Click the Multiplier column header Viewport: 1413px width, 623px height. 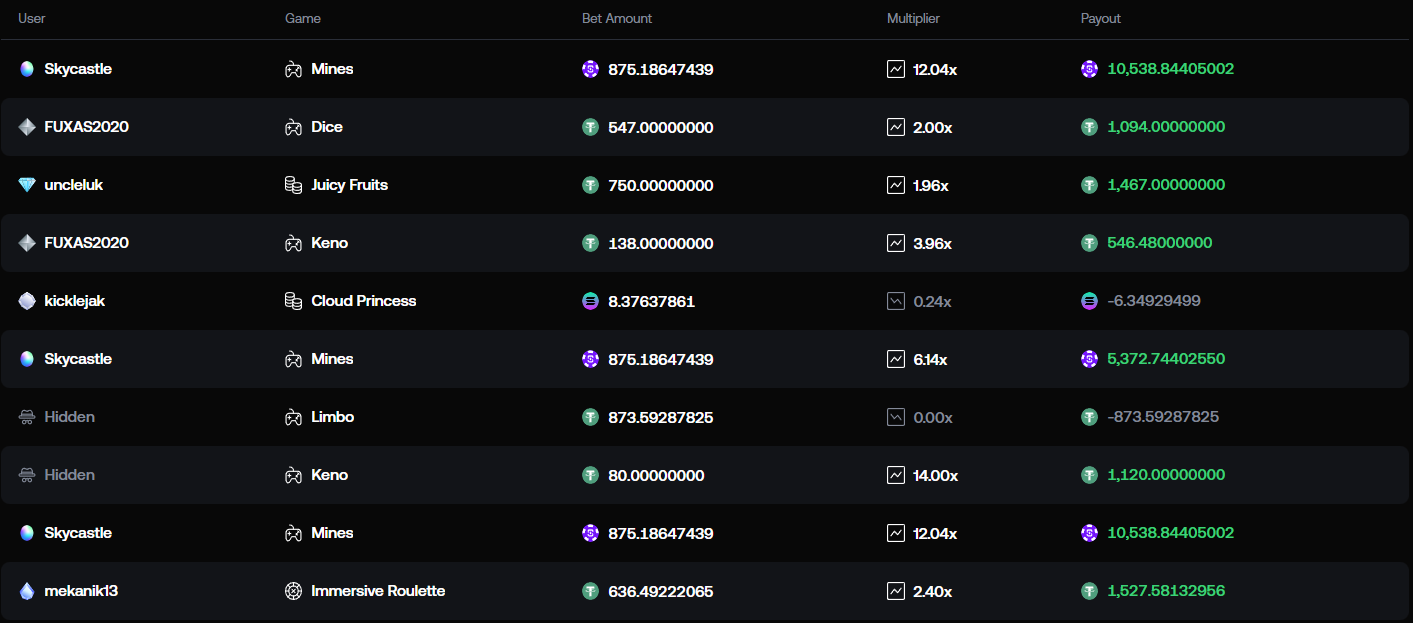click(913, 19)
